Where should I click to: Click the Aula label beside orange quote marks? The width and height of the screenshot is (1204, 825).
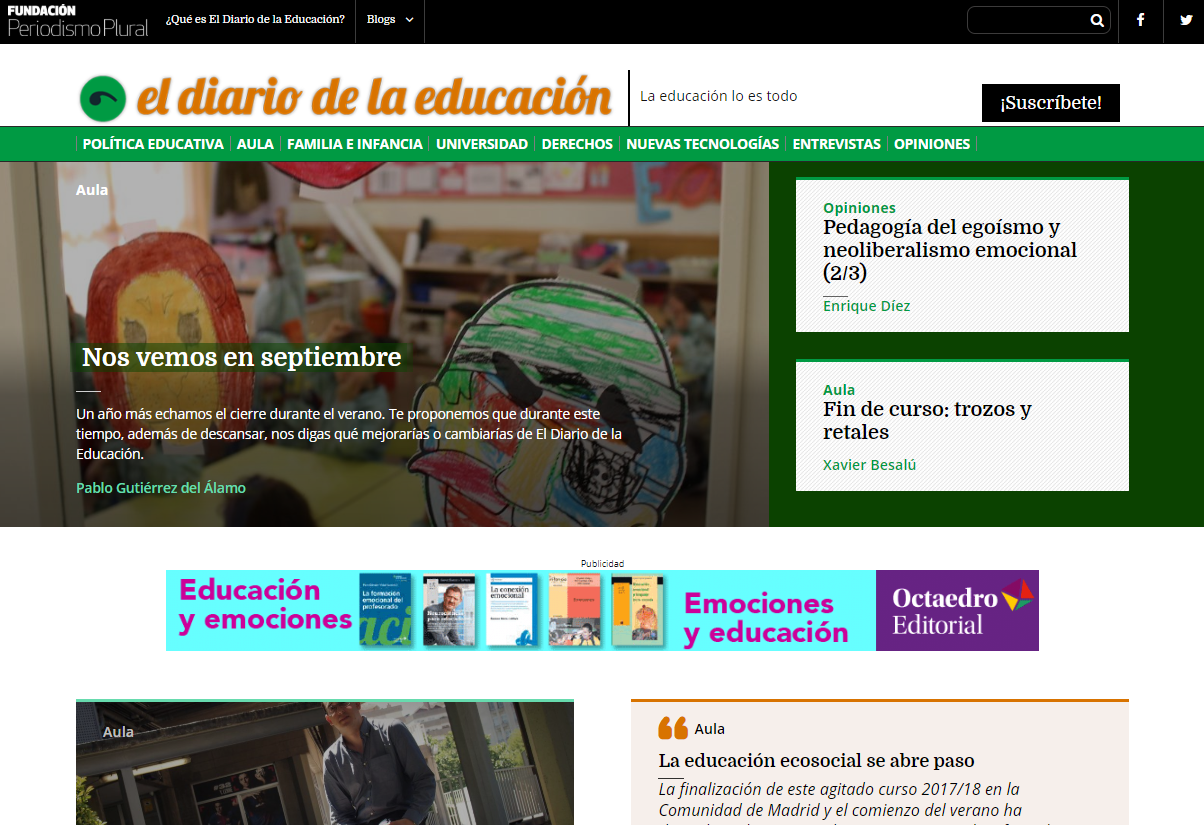[x=709, y=729]
